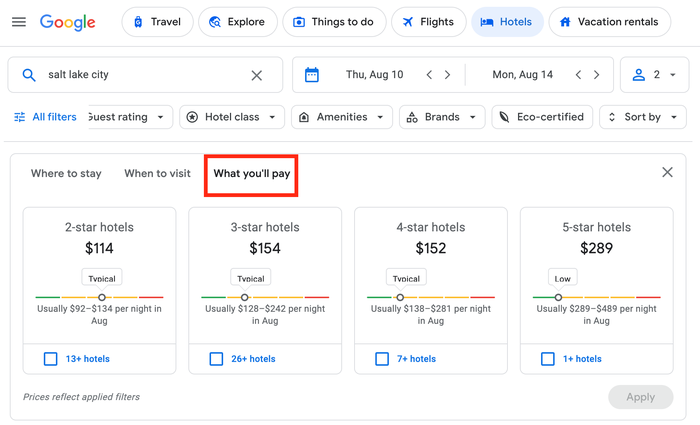Select the Hotels tab

pos(507,22)
